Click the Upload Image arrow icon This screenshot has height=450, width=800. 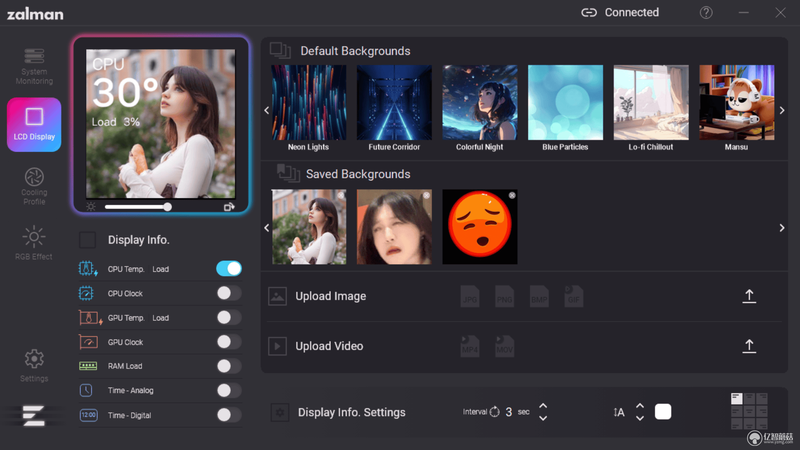tap(749, 296)
